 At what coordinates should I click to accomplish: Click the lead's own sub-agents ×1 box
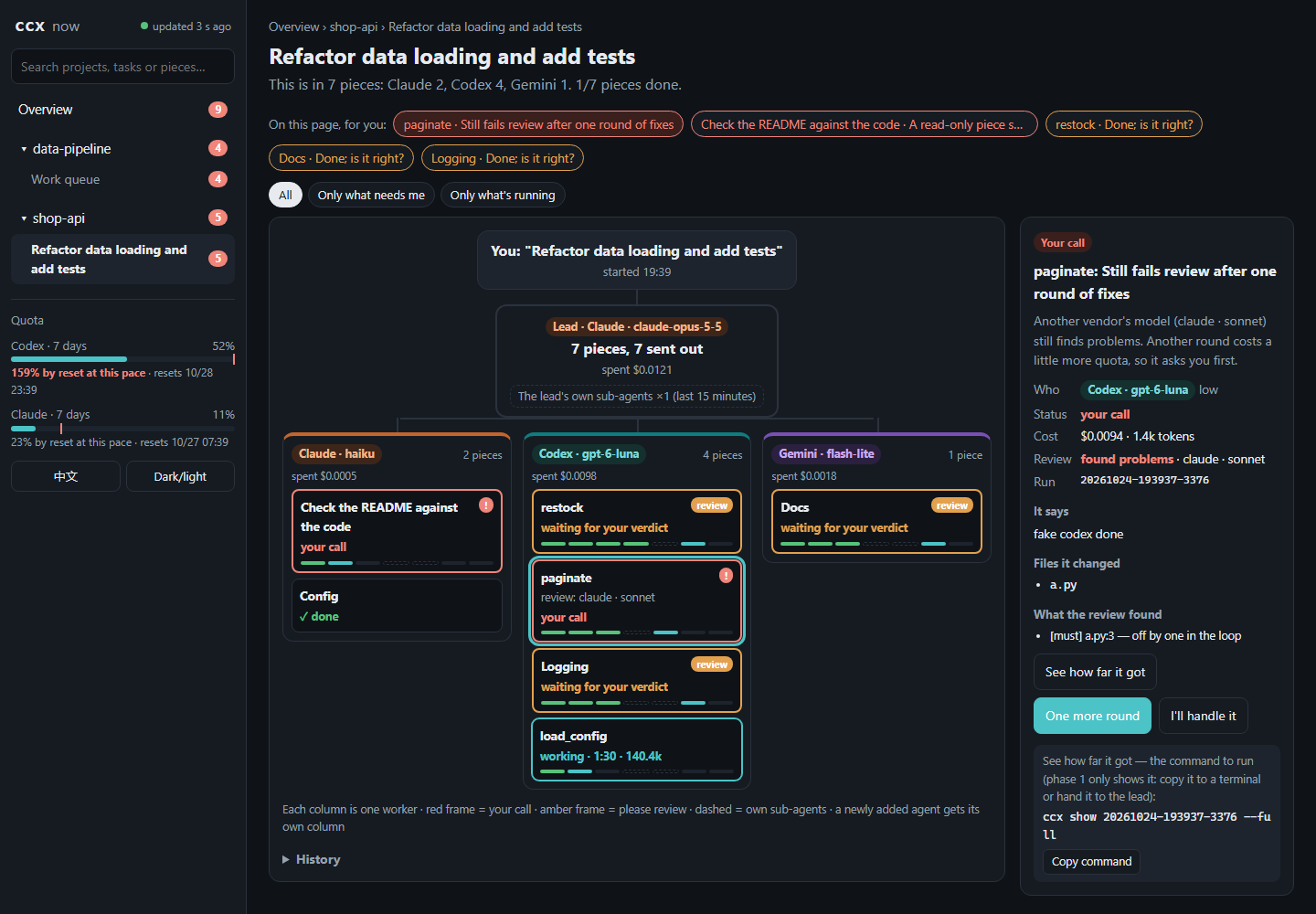point(637,396)
